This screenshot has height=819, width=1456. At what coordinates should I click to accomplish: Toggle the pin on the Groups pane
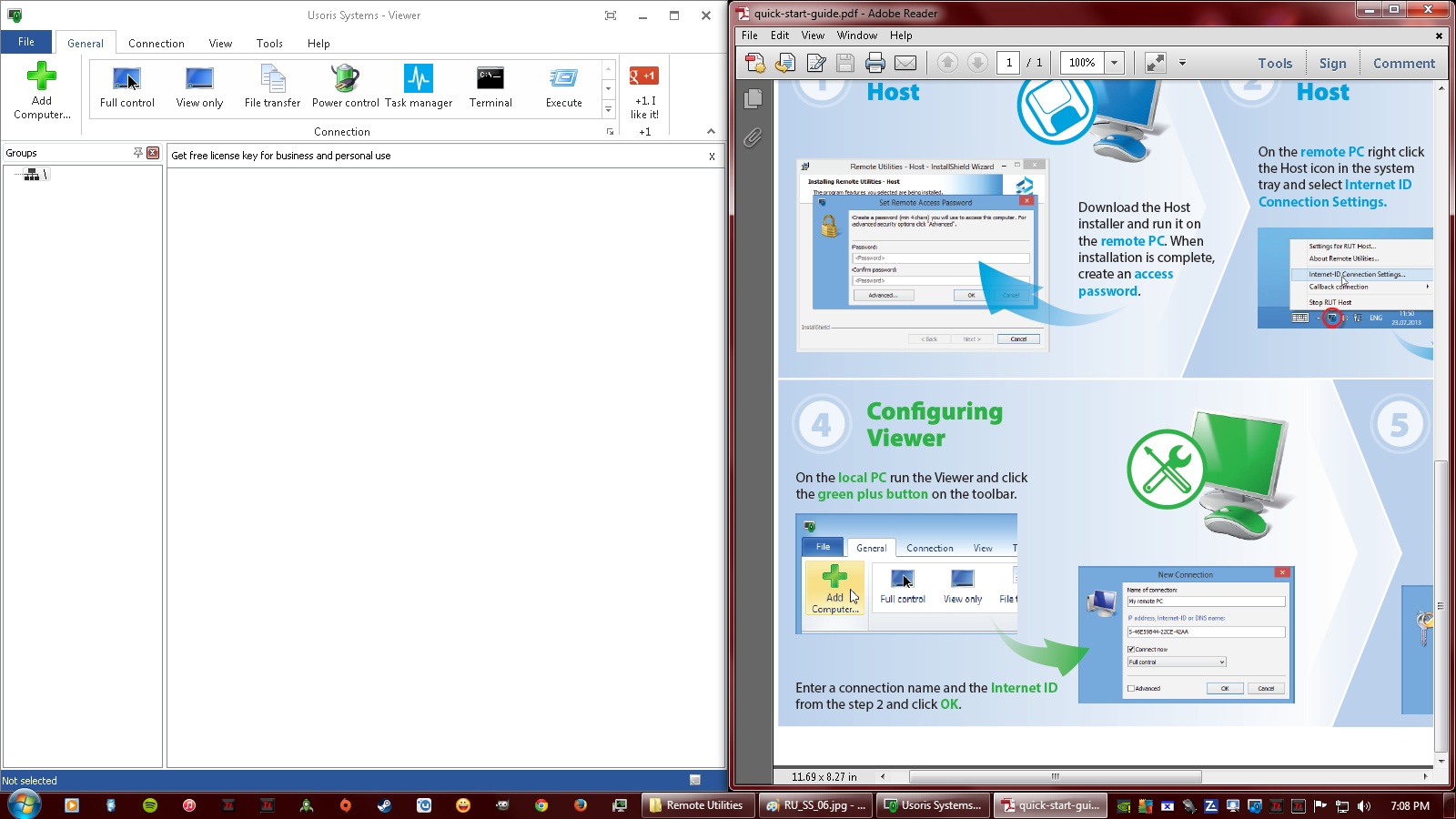click(138, 153)
